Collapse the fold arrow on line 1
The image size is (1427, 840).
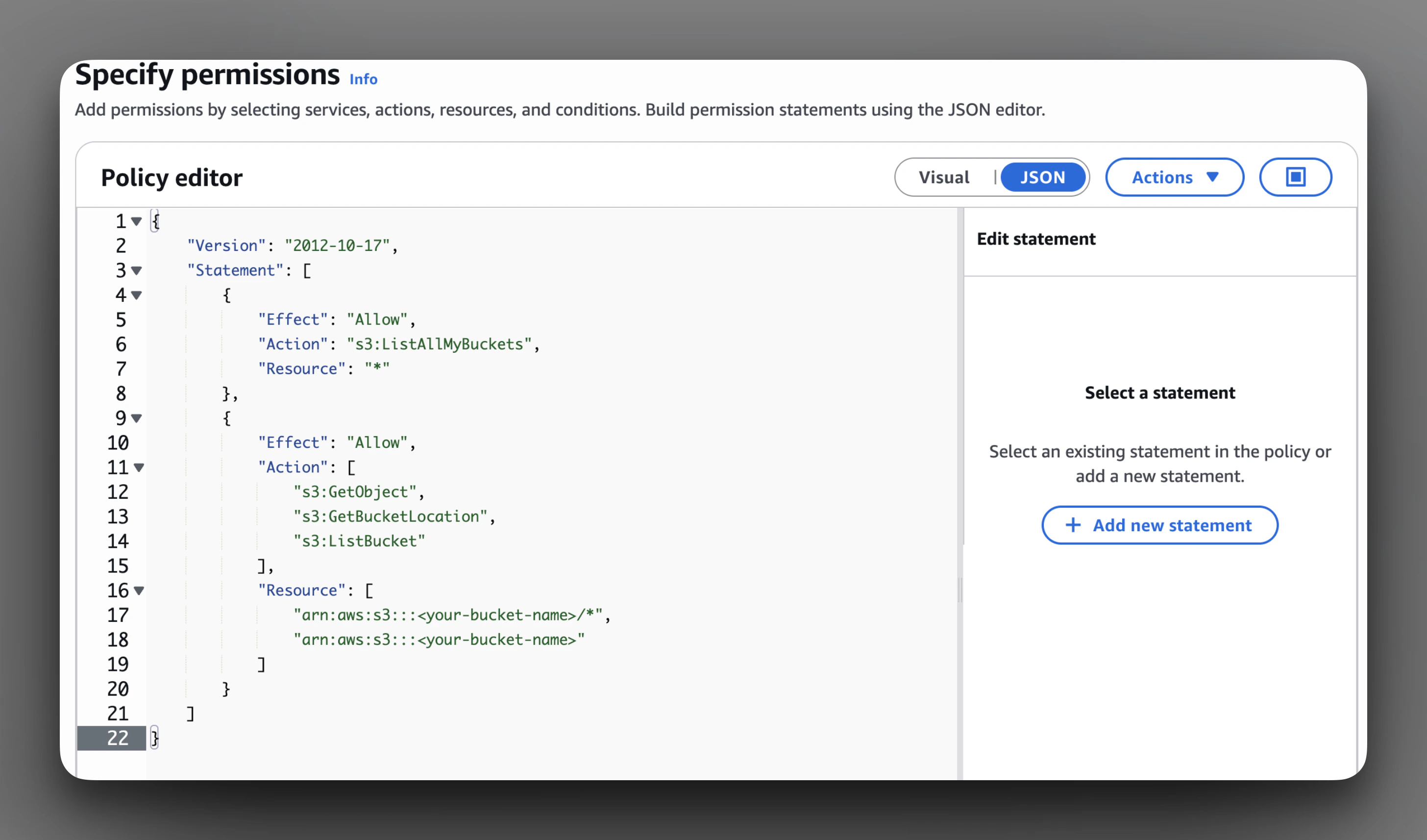(x=136, y=222)
